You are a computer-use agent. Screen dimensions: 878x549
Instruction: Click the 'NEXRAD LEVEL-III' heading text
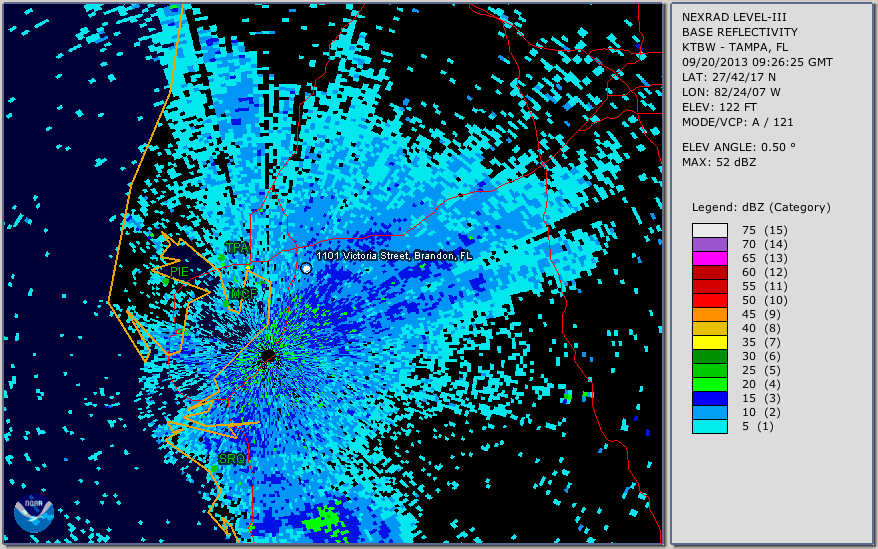(734, 17)
